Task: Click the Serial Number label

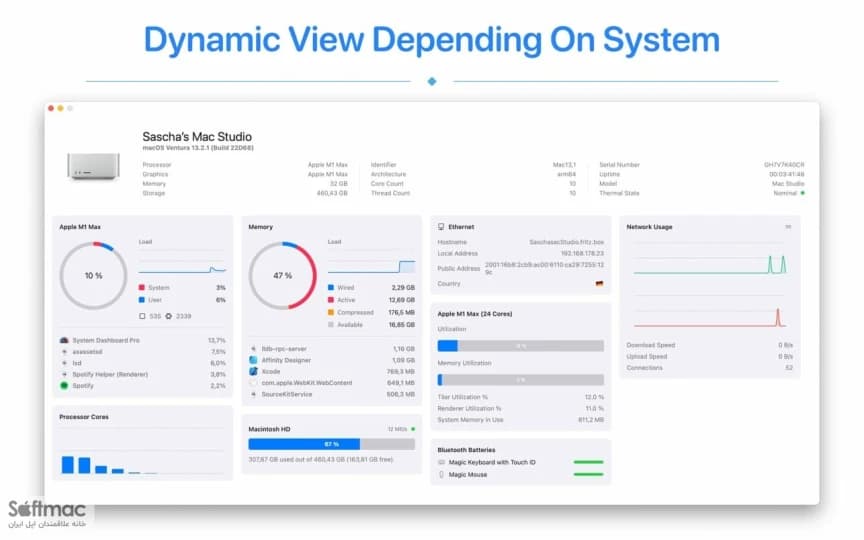Action: point(619,165)
